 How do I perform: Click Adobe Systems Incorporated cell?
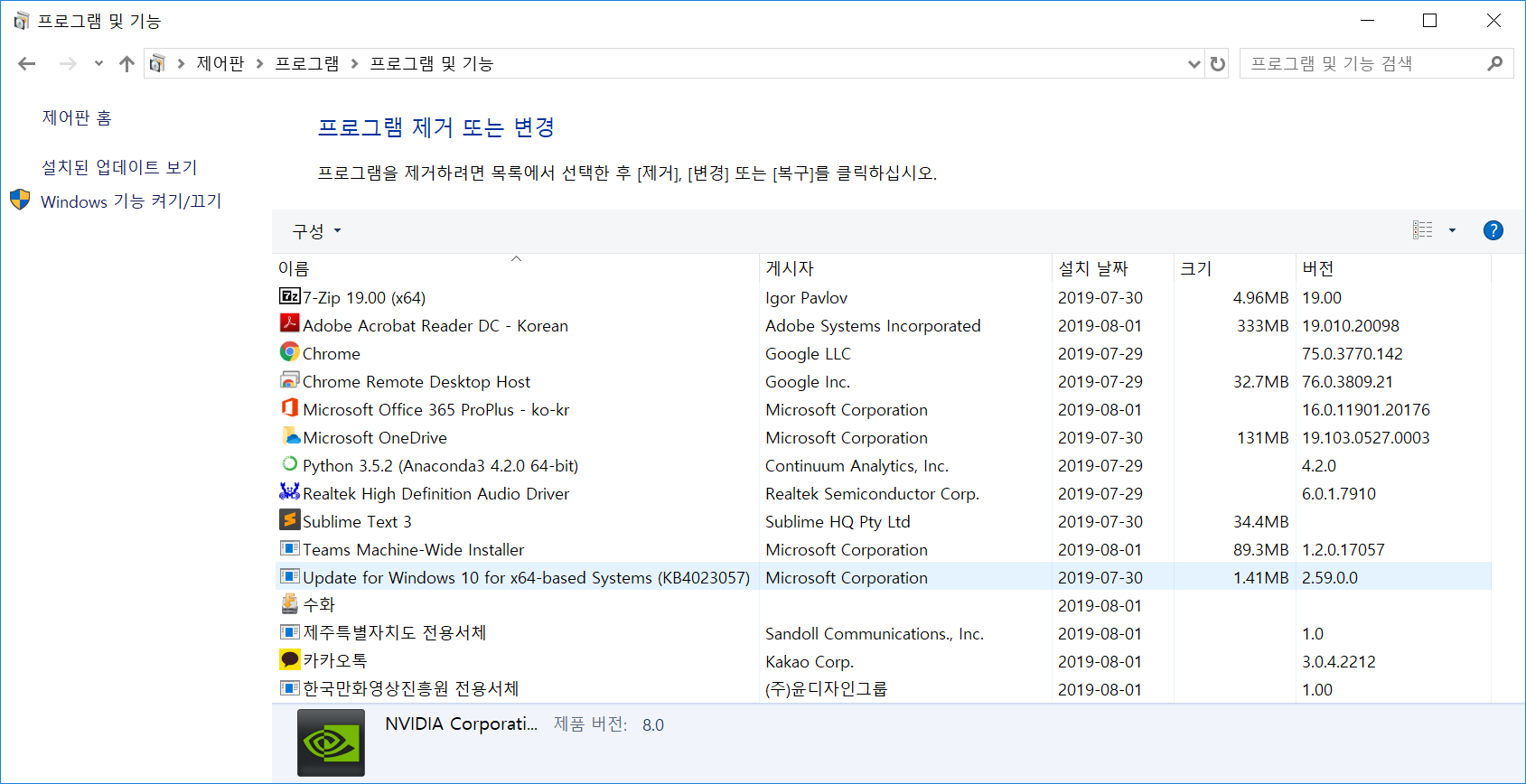click(873, 325)
